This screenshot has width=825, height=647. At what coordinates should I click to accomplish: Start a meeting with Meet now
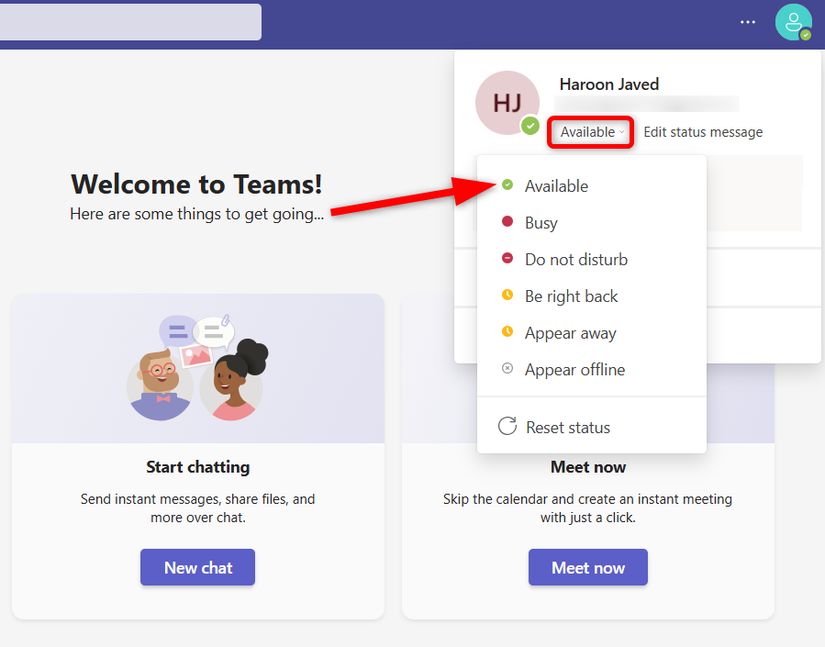coord(588,567)
